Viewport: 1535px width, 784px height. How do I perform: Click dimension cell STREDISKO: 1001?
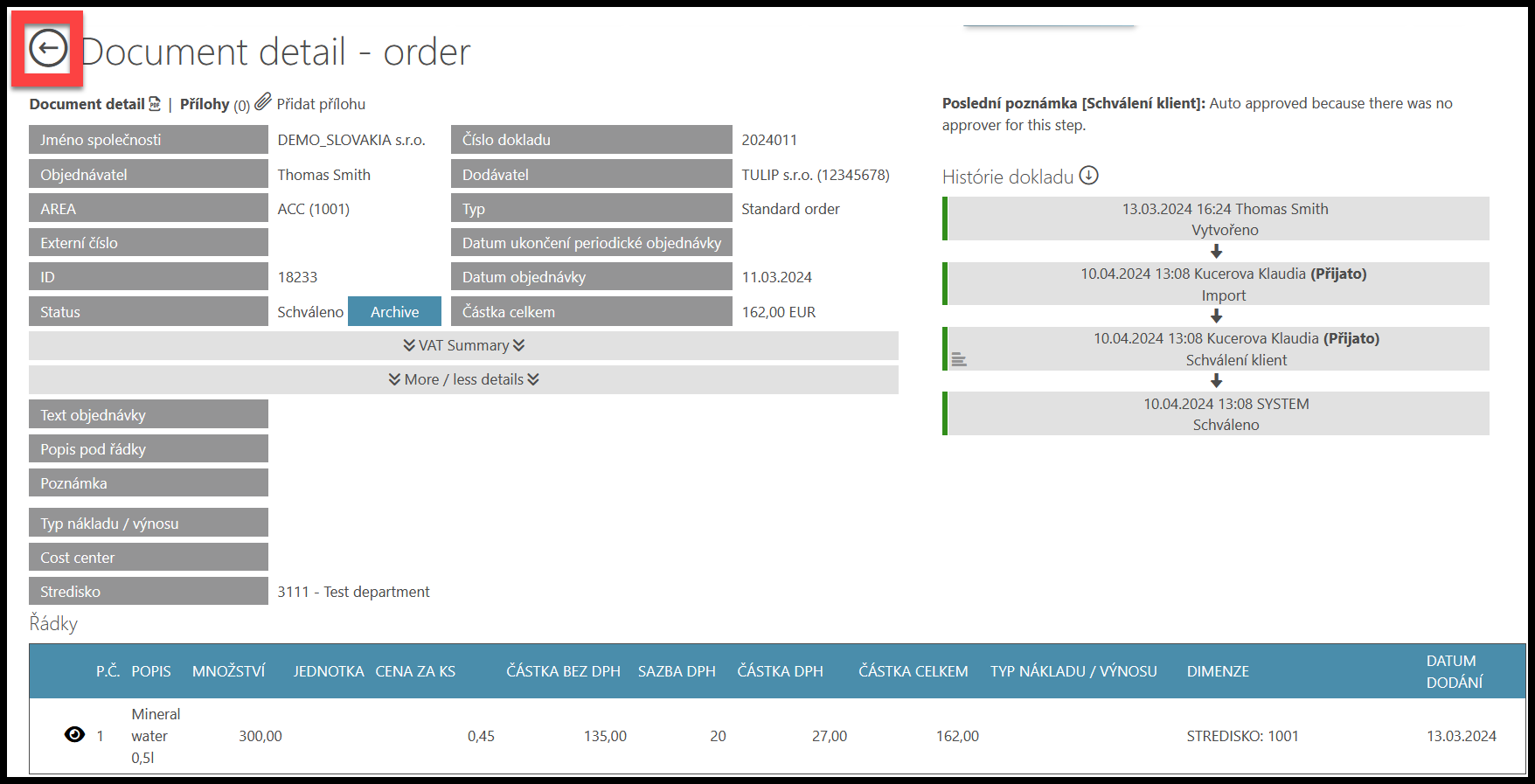1242,736
